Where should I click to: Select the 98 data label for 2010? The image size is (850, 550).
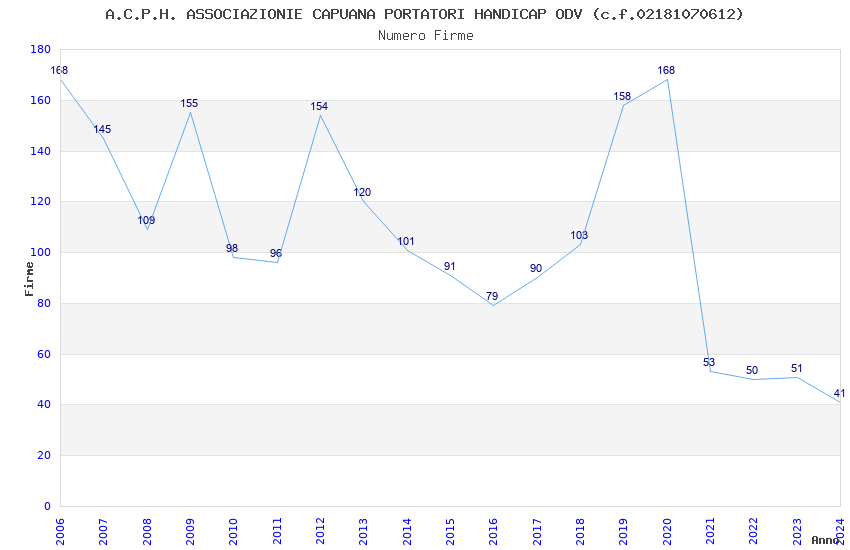pyautogui.click(x=232, y=248)
